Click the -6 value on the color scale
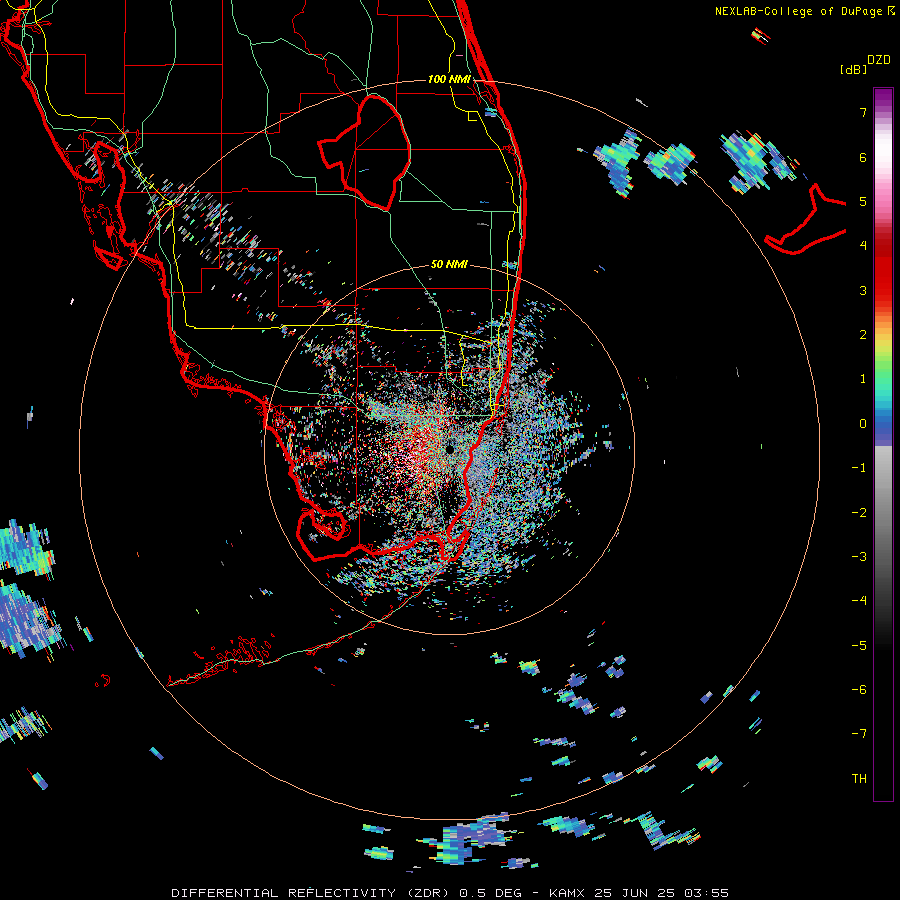The height and width of the screenshot is (900, 900). coord(859,689)
